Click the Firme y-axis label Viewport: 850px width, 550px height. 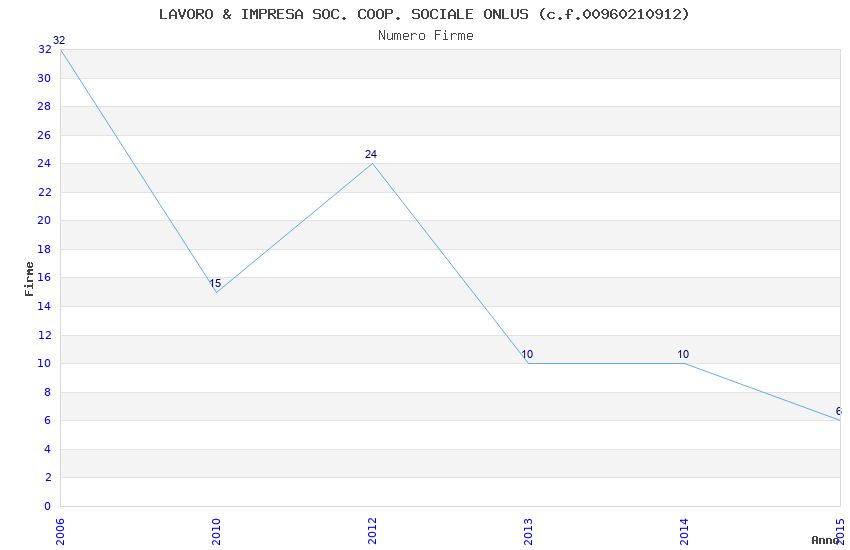pyautogui.click(x=29, y=278)
